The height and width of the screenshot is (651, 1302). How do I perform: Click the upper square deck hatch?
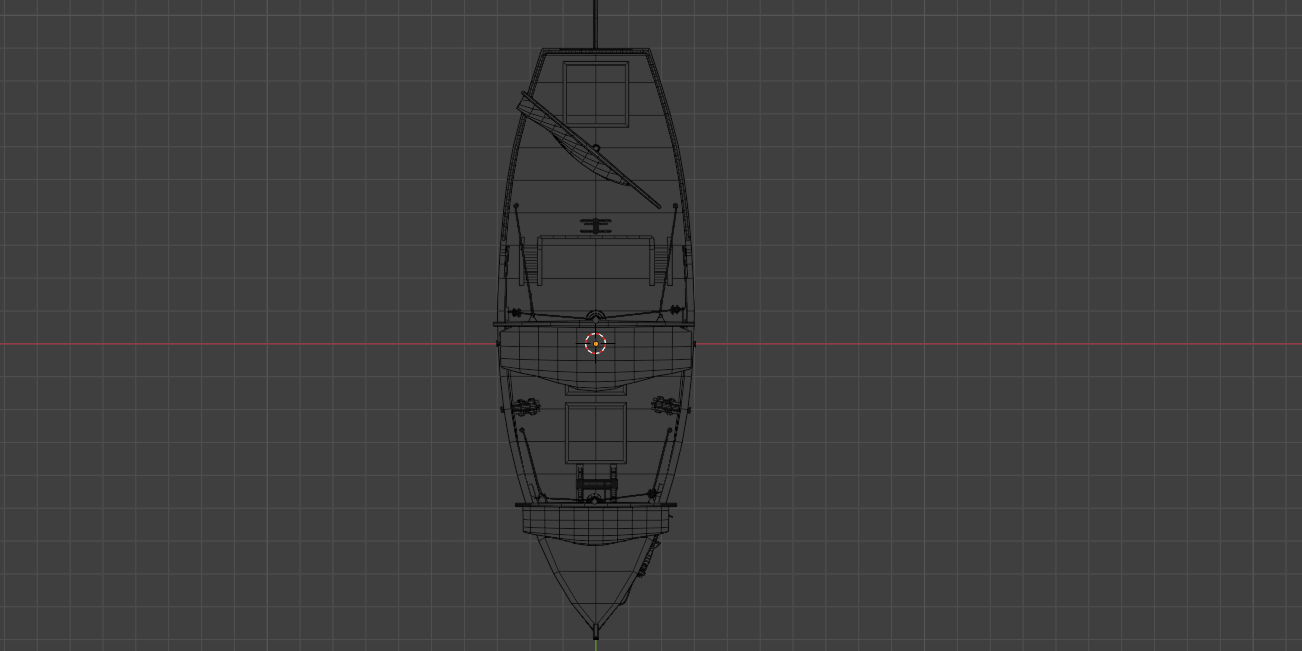(596, 93)
